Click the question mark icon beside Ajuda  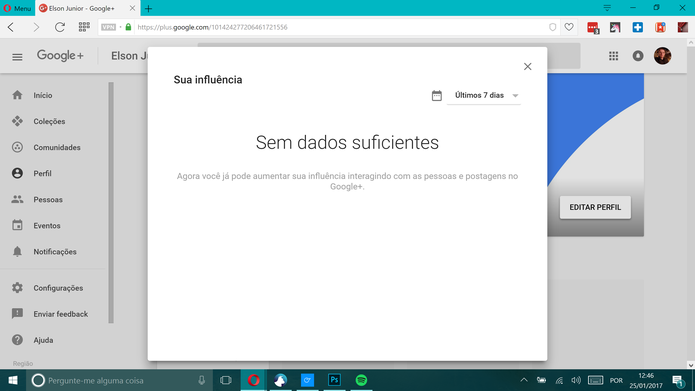tap(17, 340)
